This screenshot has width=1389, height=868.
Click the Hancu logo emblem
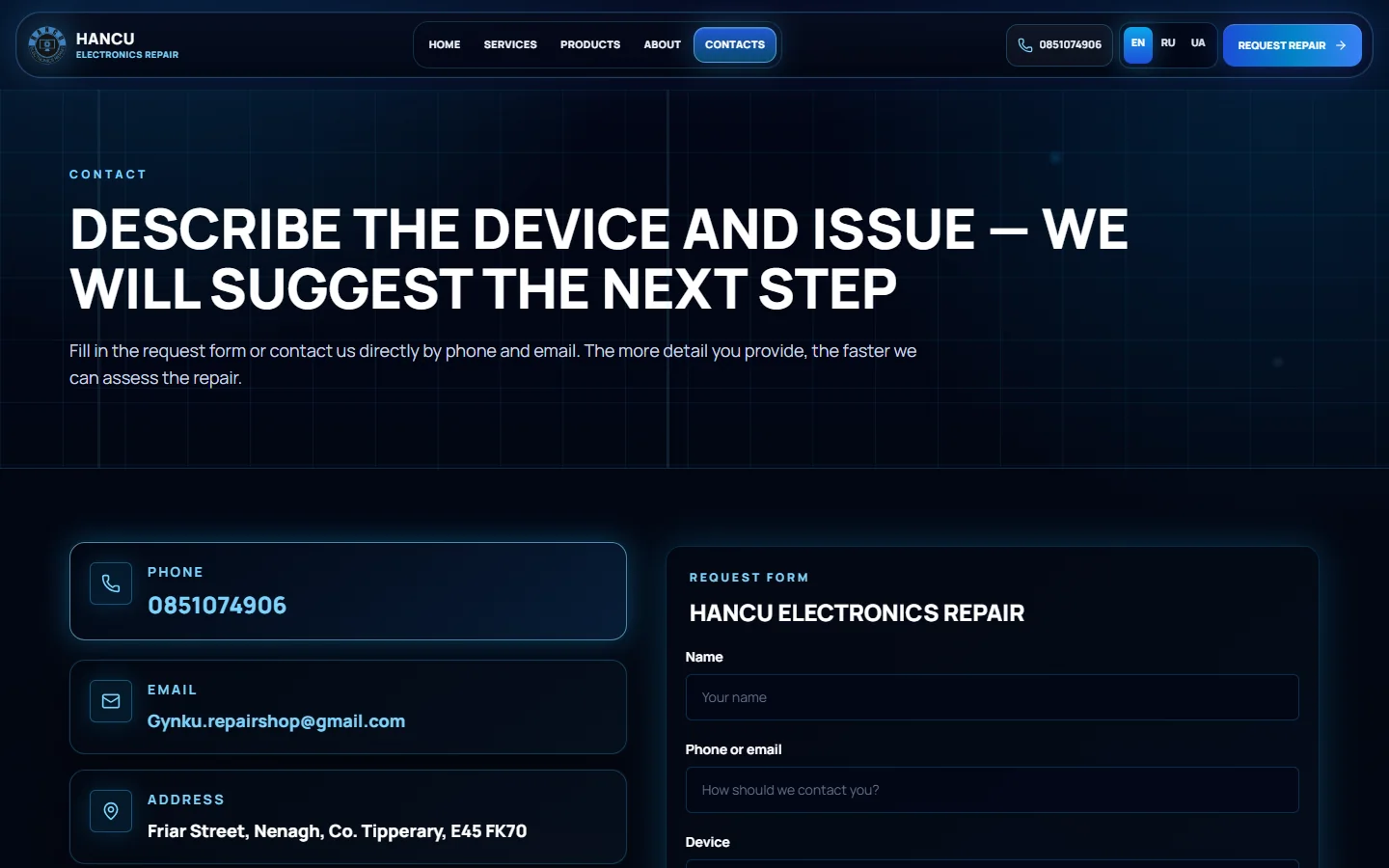(46, 44)
